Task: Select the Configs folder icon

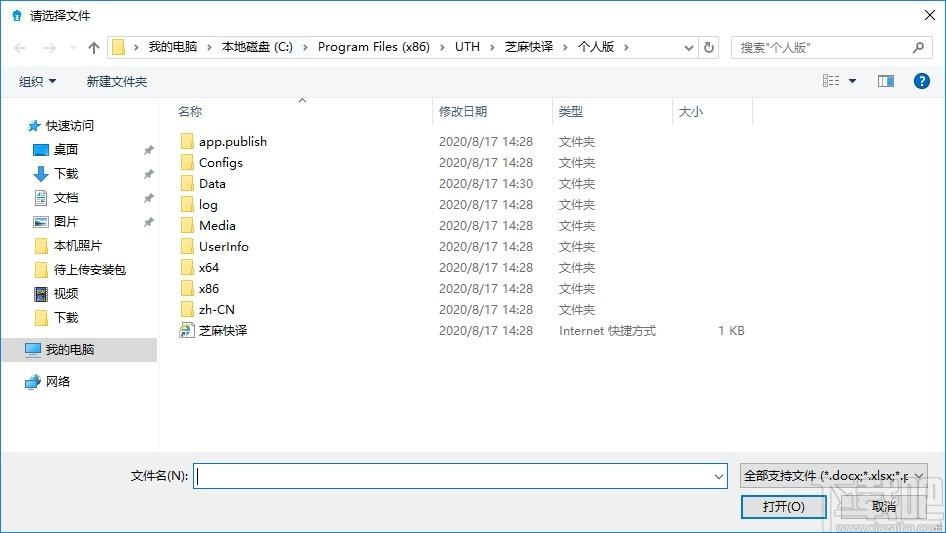Action: 187,162
